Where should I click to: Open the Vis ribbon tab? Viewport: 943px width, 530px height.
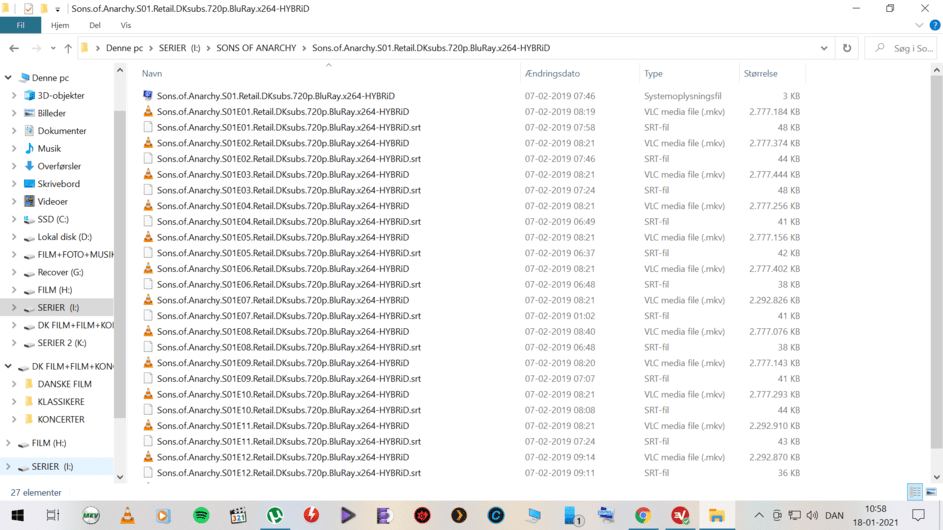coord(125,25)
